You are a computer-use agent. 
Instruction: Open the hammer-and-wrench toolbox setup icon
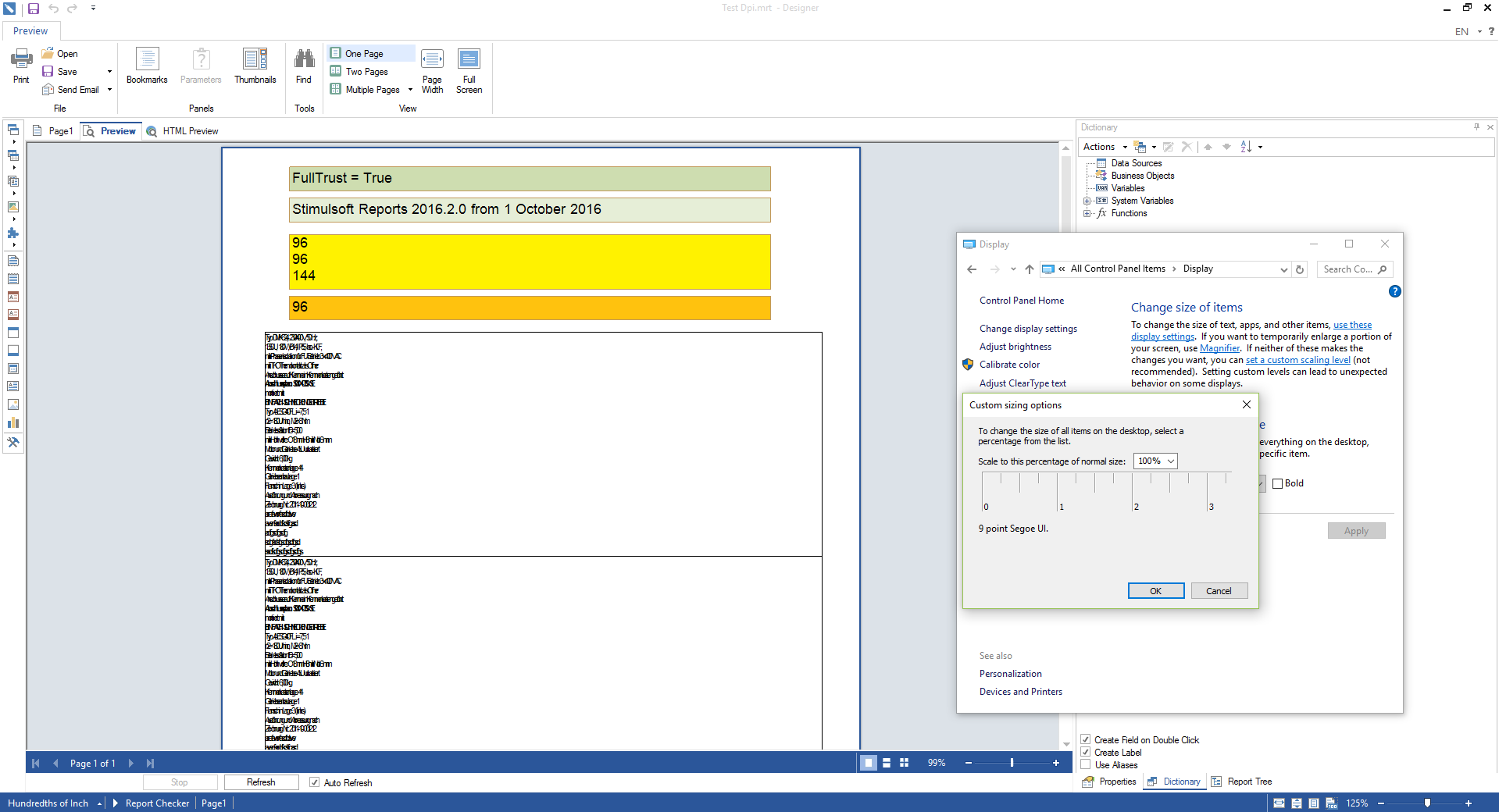point(13,442)
